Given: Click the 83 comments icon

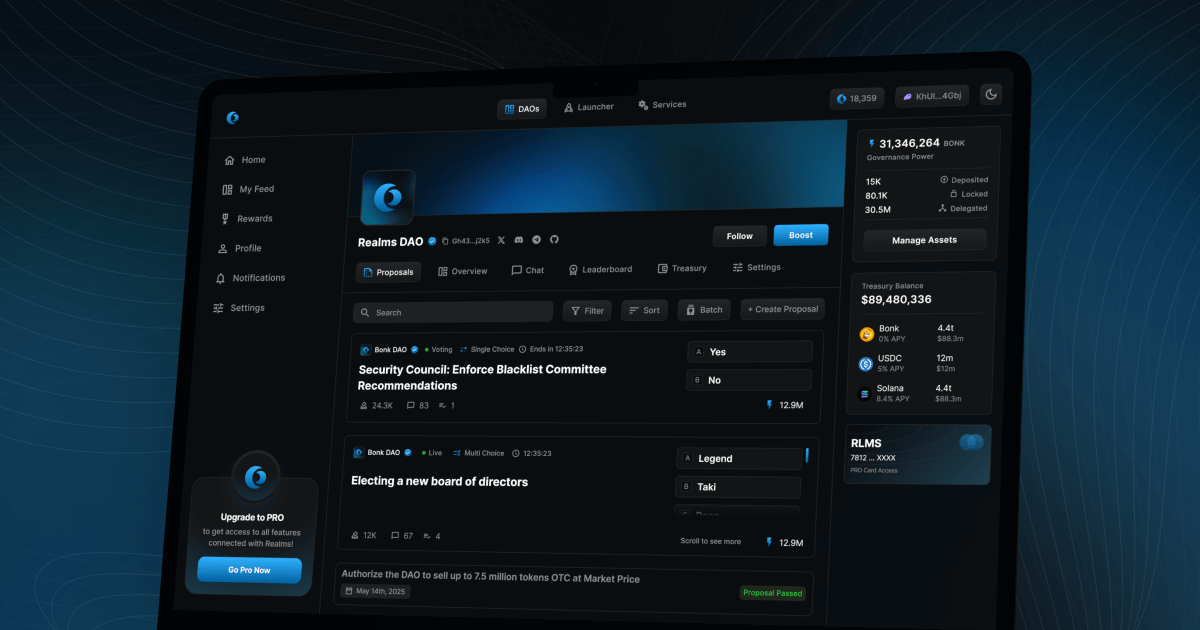Looking at the screenshot, I should (410, 406).
